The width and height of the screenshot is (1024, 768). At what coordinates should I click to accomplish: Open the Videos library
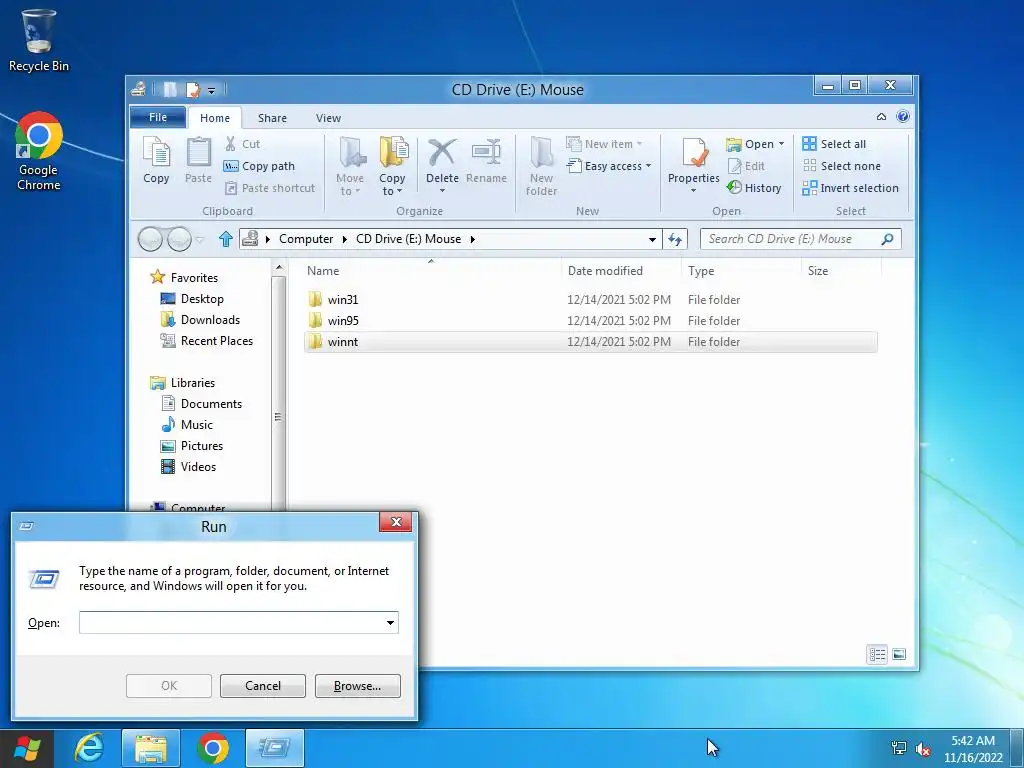[x=189, y=466]
